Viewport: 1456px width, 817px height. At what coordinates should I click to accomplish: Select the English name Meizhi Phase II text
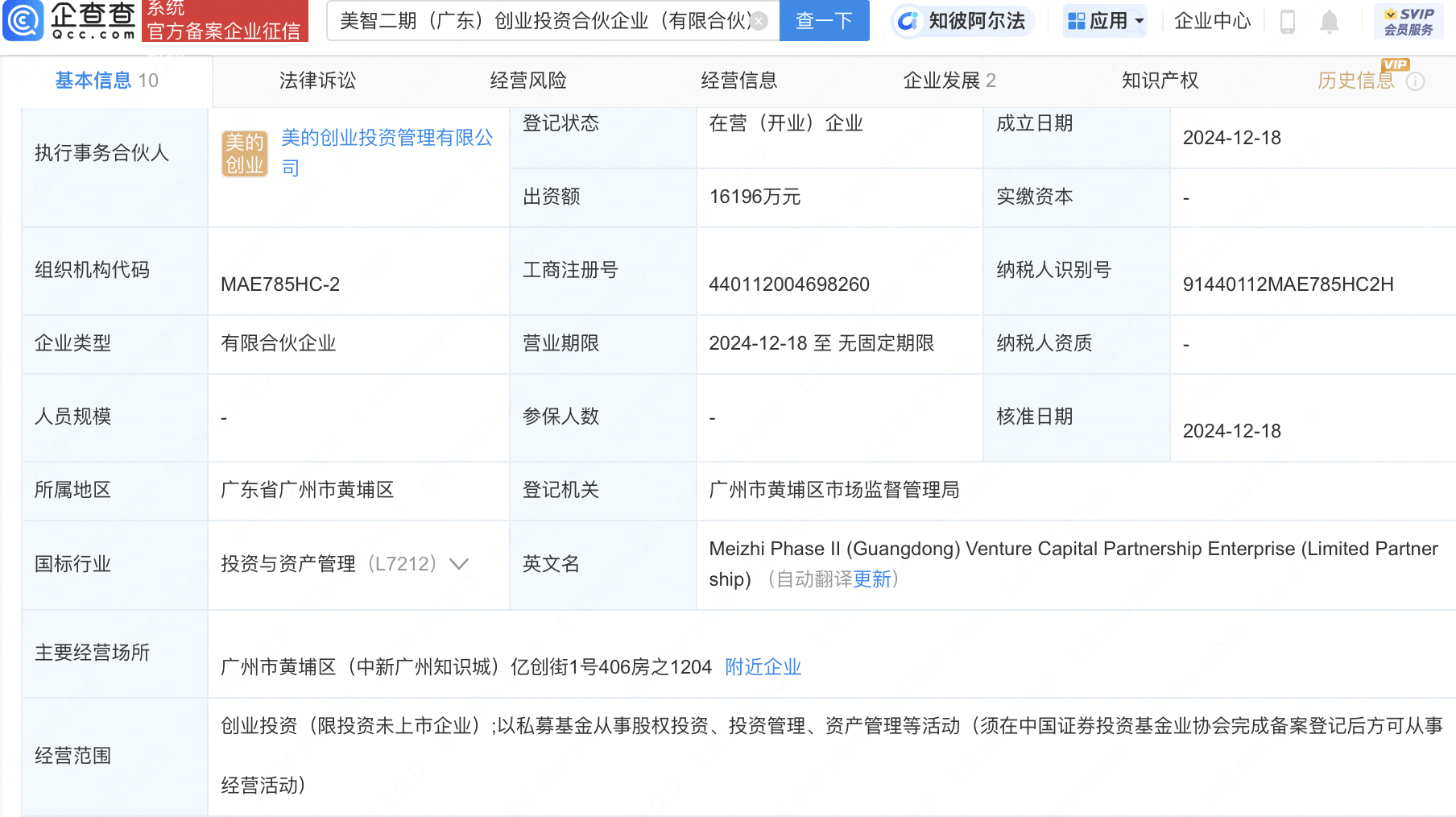tap(1073, 564)
